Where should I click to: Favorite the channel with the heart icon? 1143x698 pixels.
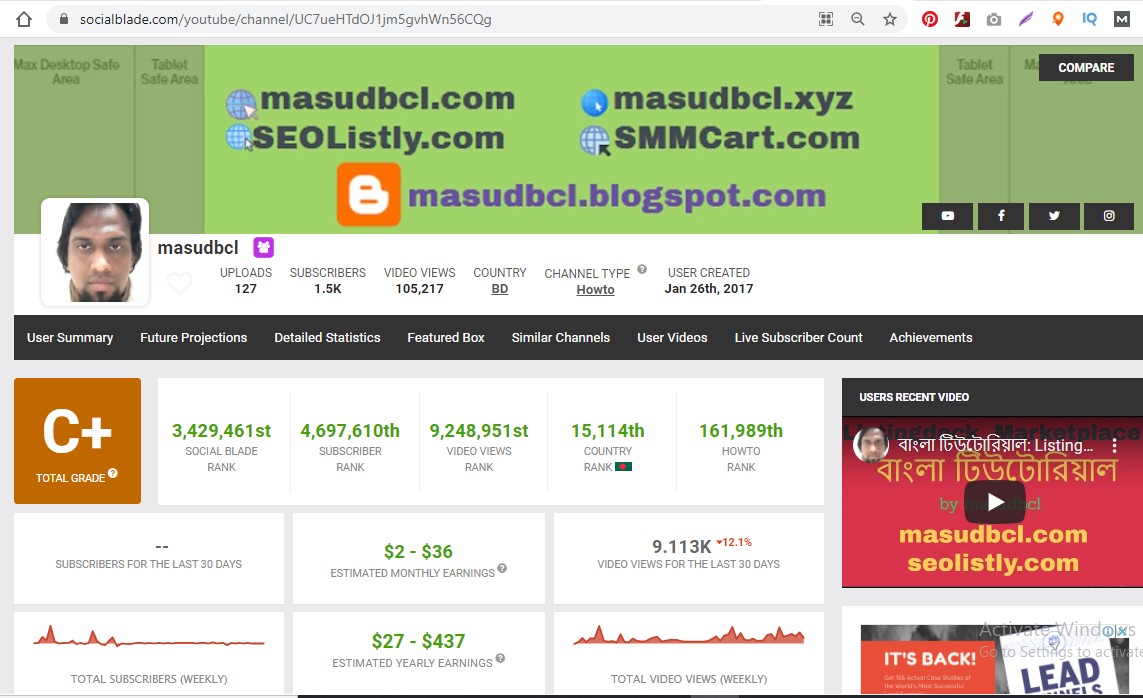(179, 283)
